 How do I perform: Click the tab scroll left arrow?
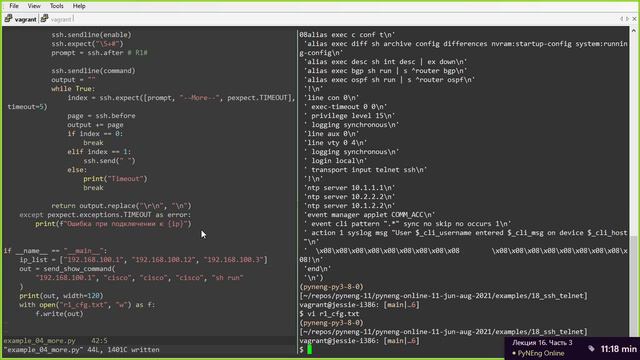pyautogui.click(x=621, y=19)
